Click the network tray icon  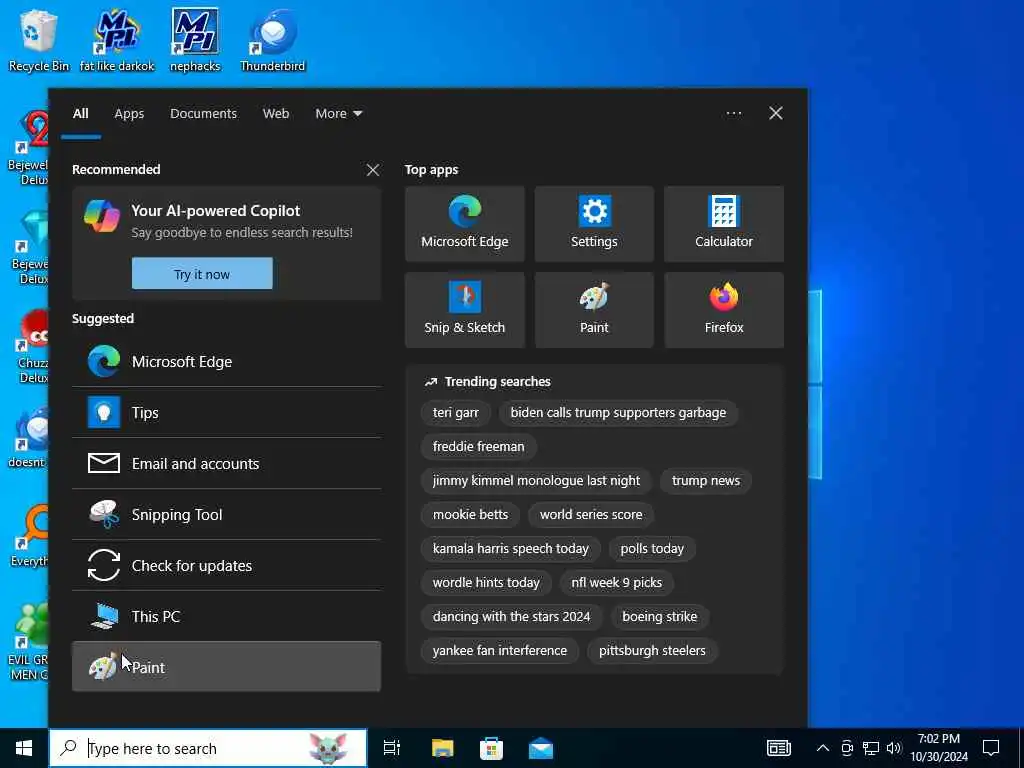[871, 748]
